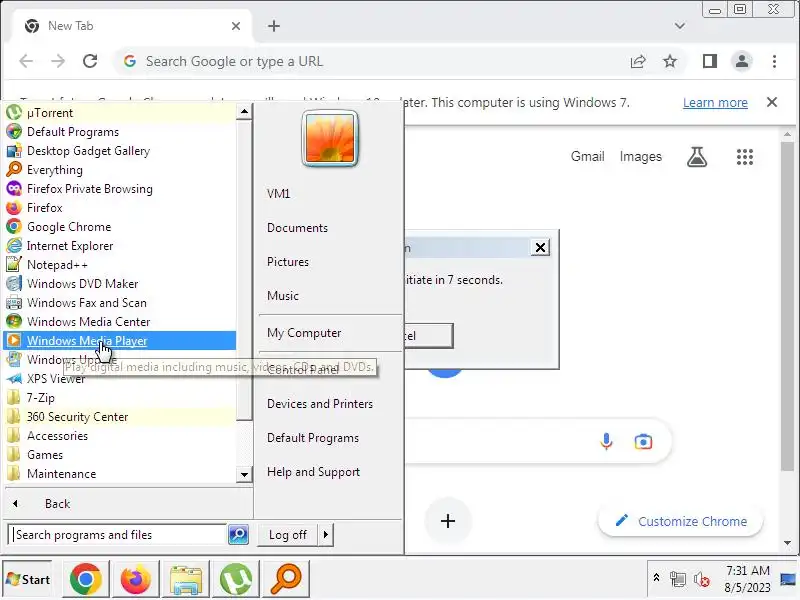
Task: Open the Everything search program
Action: (120, 169)
